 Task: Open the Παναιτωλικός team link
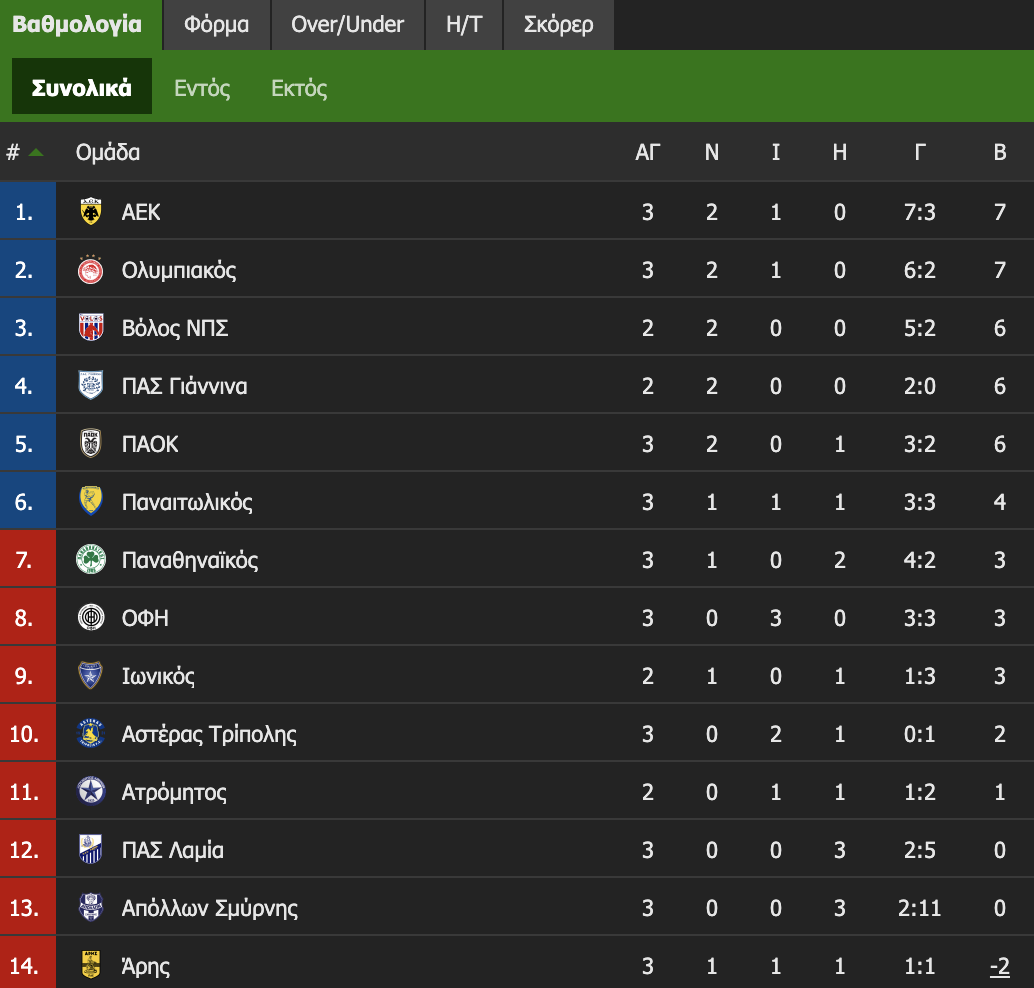(187, 502)
